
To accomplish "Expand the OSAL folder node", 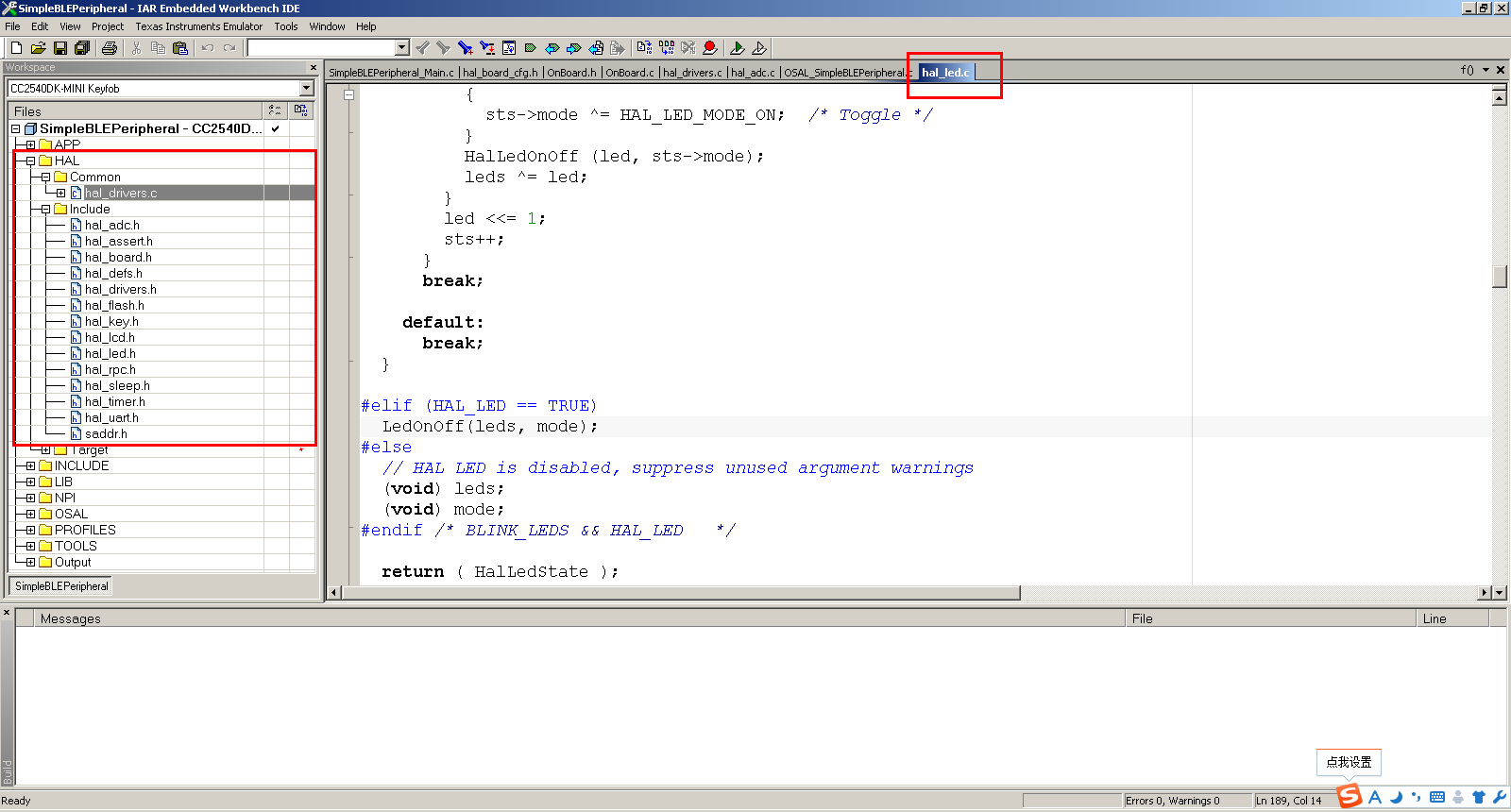I will [x=30, y=514].
